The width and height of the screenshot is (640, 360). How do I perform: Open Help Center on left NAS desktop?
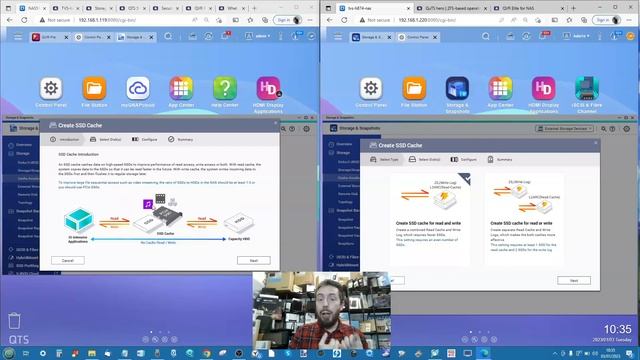coord(225,88)
